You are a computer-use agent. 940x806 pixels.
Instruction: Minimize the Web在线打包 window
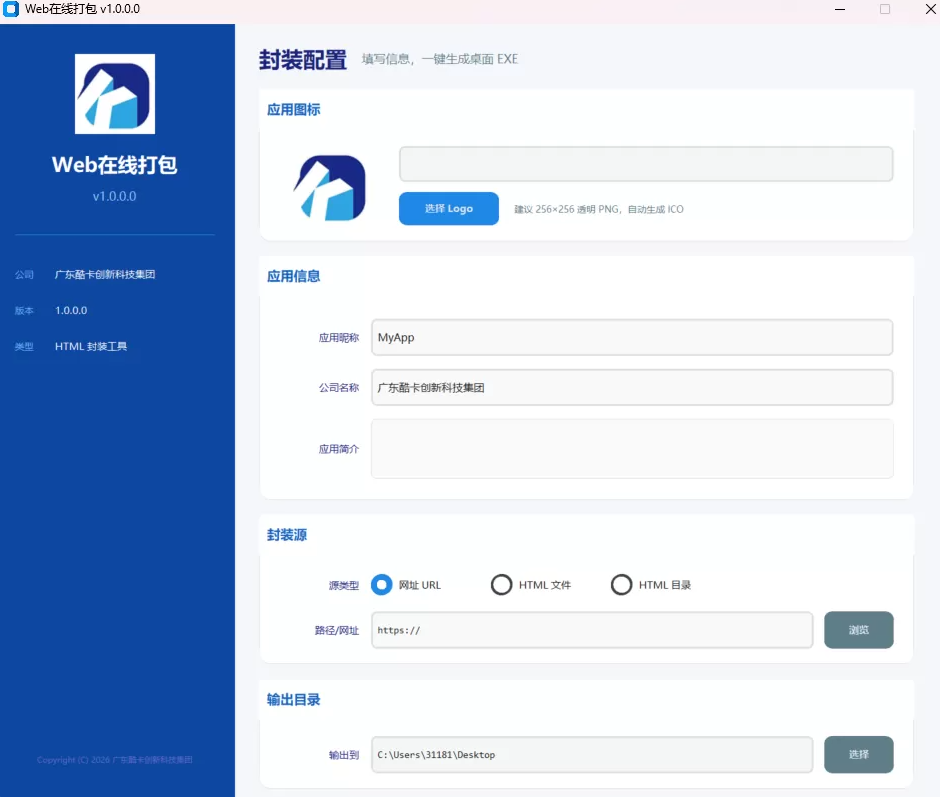pos(840,9)
